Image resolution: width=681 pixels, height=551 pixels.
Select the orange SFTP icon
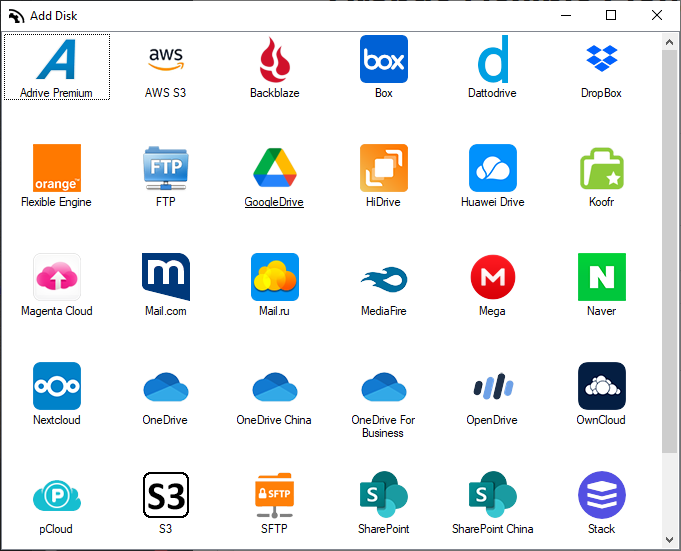[x=274, y=495]
